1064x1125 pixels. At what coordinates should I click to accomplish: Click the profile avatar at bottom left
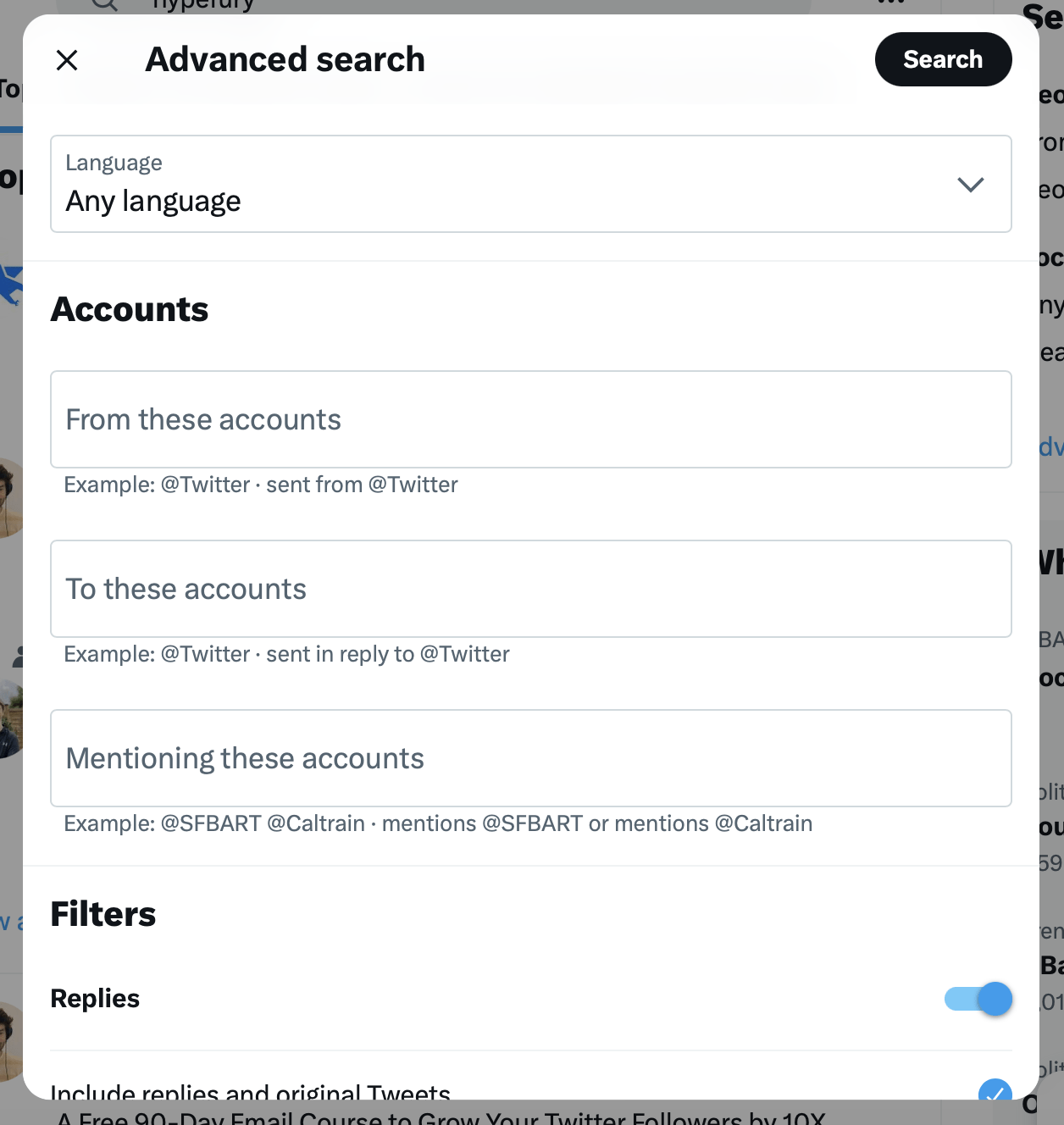[5, 1042]
